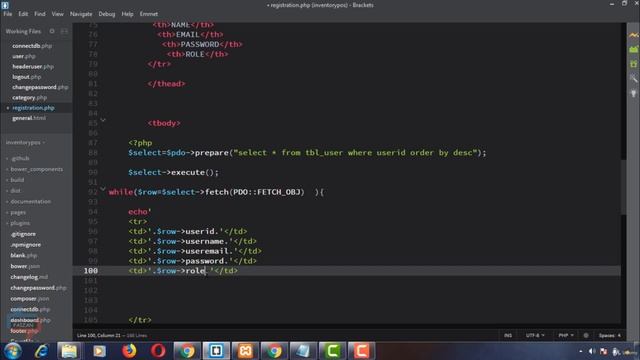Viewport: 640px width, 360px height.
Task: Open the Extension Manager icon
Action: pyautogui.click(x=633, y=49)
